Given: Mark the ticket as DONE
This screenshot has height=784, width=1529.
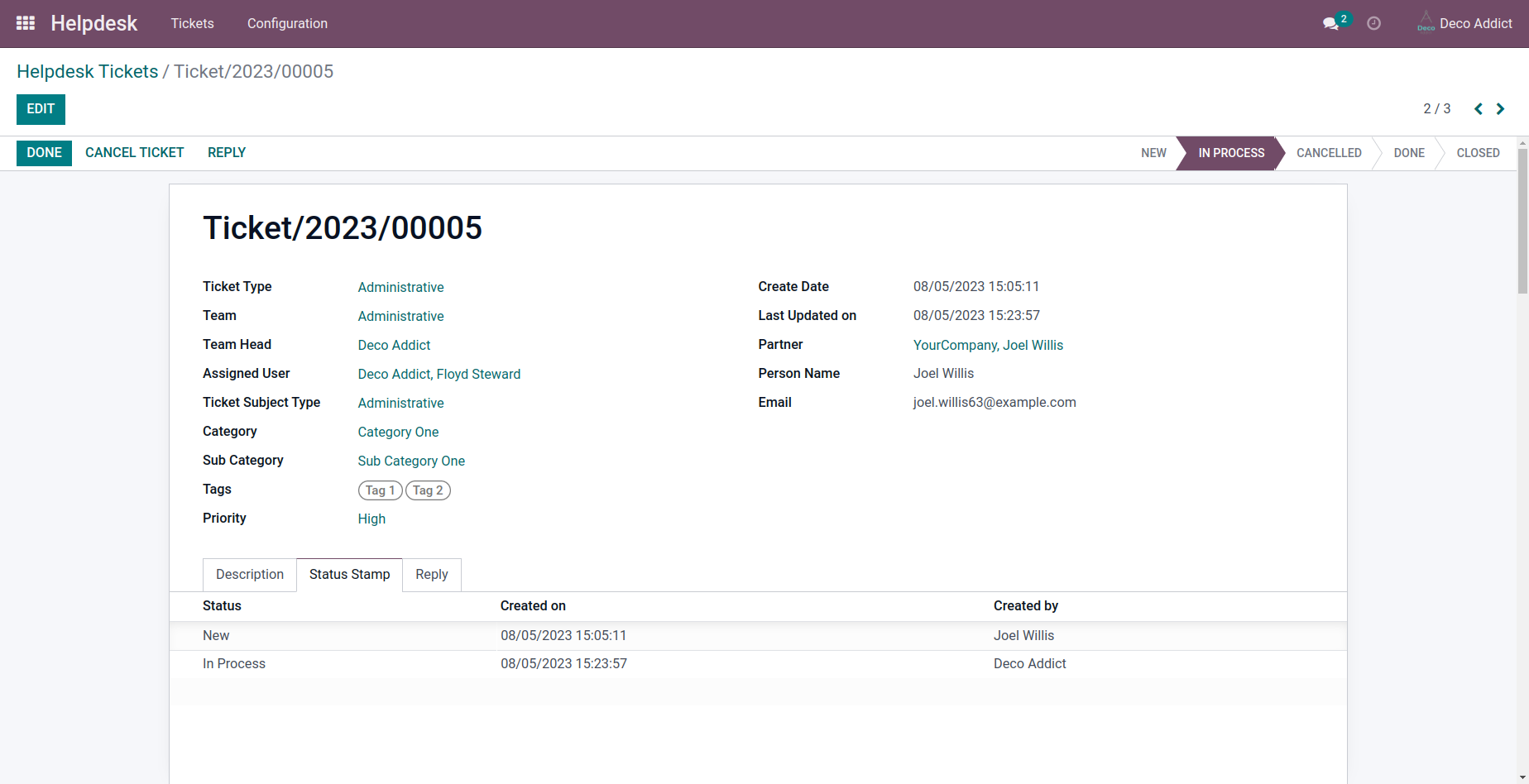Looking at the screenshot, I should (x=44, y=153).
